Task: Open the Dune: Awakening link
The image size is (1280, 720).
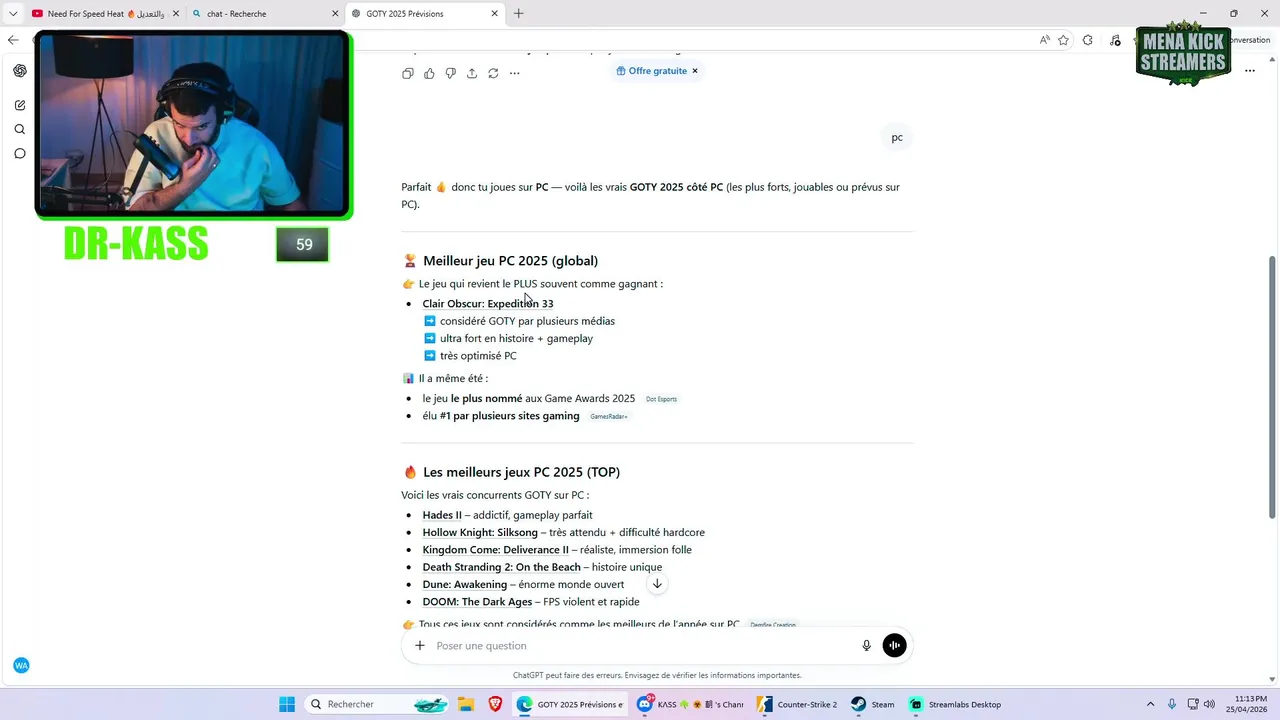Action: tap(465, 585)
